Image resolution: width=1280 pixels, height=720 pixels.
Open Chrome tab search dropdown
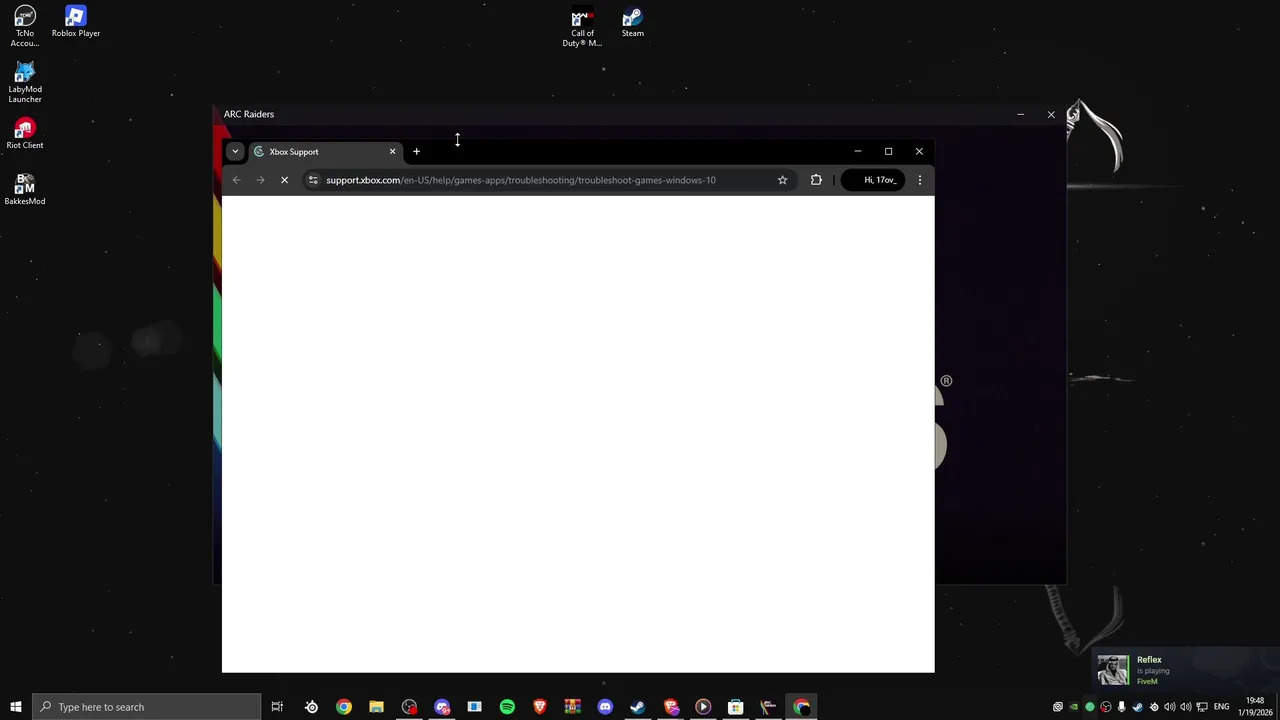point(235,152)
